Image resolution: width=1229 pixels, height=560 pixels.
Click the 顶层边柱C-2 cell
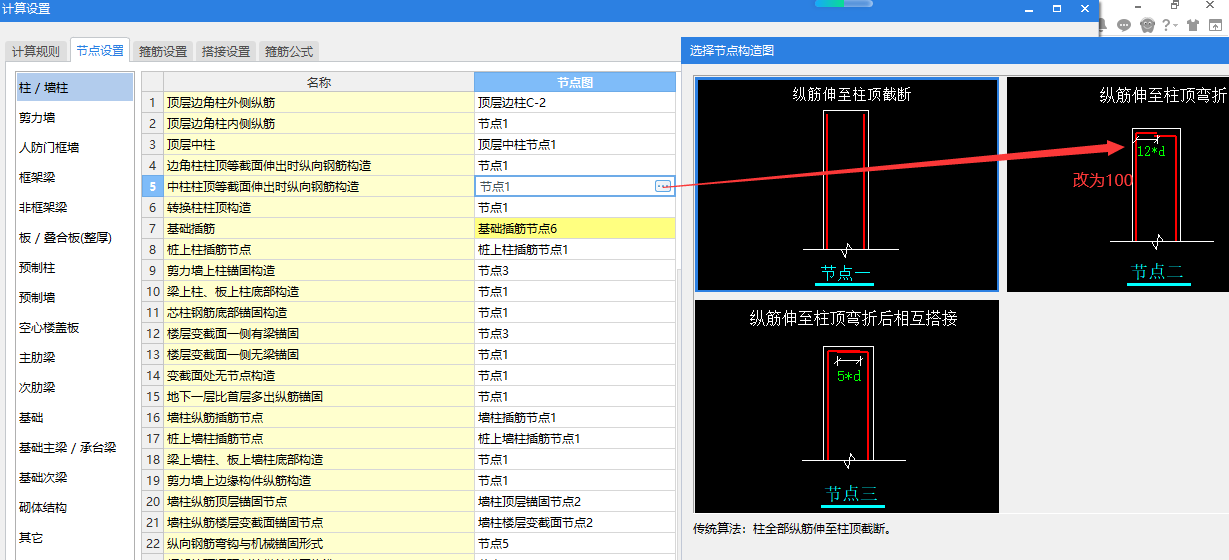pos(575,102)
